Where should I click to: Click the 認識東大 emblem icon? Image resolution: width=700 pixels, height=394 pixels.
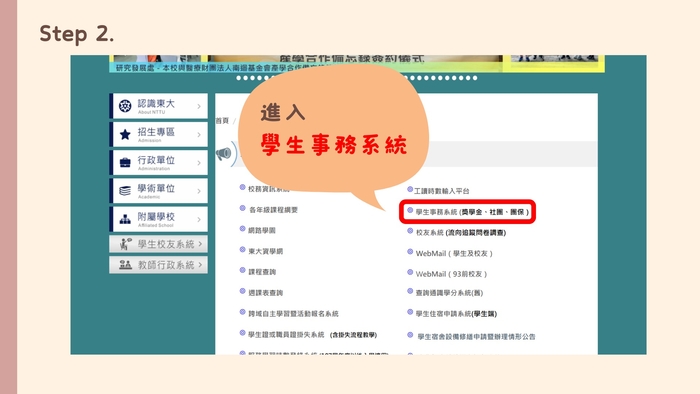click(x=125, y=106)
